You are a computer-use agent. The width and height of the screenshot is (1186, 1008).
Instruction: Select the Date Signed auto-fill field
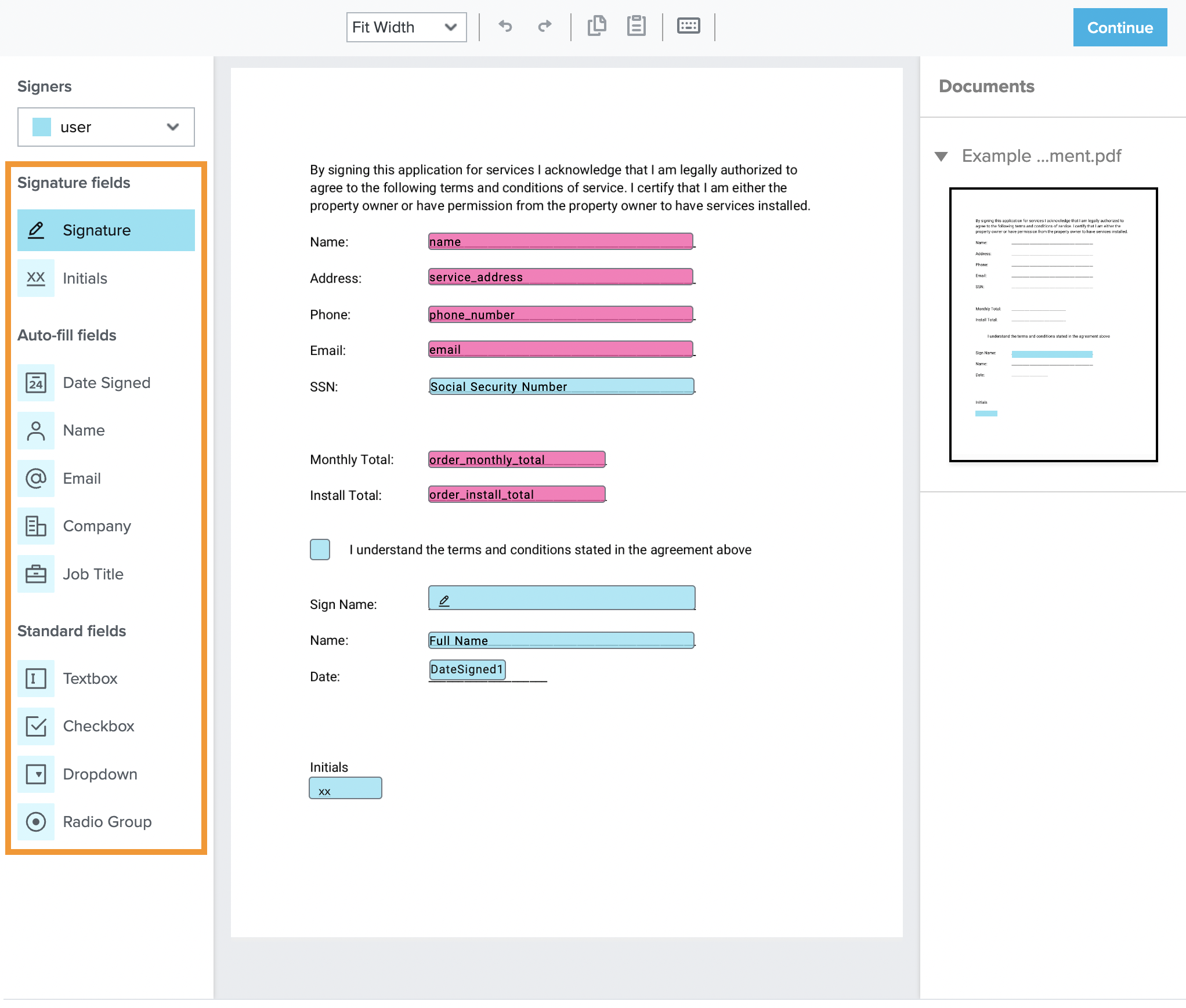[106, 382]
